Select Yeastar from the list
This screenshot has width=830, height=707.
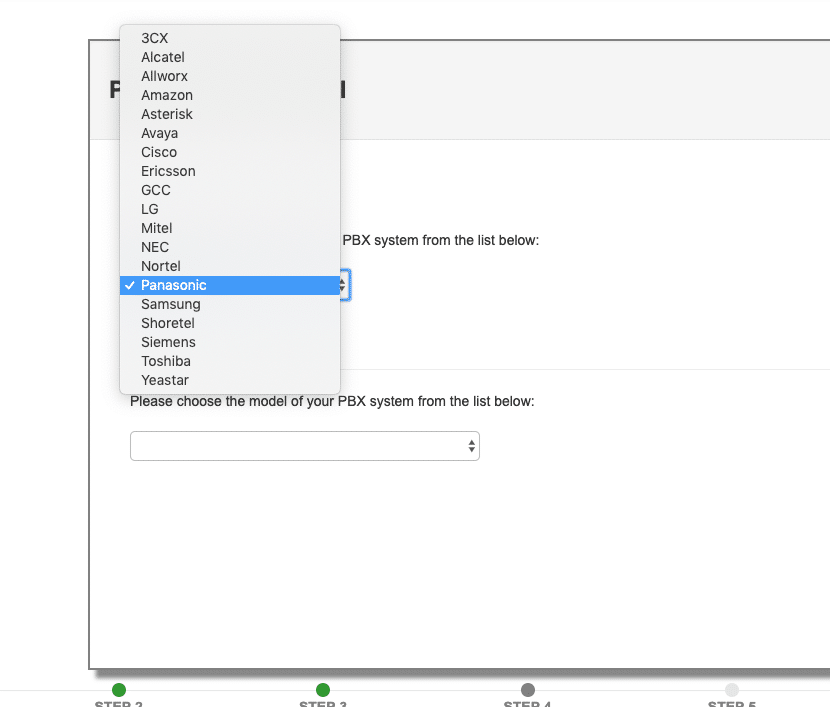(x=230, y=380)
